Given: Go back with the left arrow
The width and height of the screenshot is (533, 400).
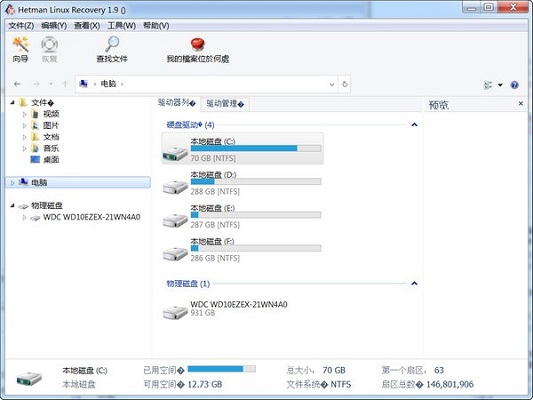Looking at the screenshot, I should coord(17,84).
